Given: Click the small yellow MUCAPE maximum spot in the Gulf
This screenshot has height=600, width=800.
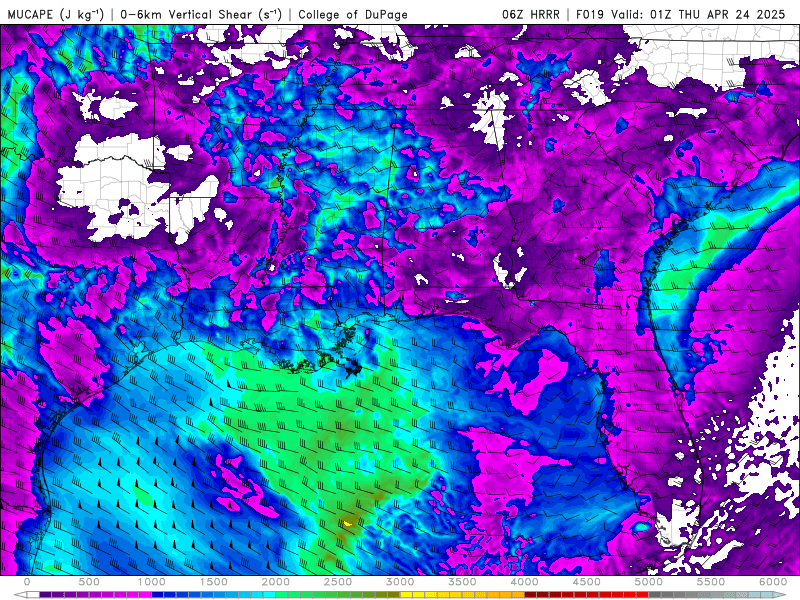Looking at the screenshot, I should (x=348, y=523).
